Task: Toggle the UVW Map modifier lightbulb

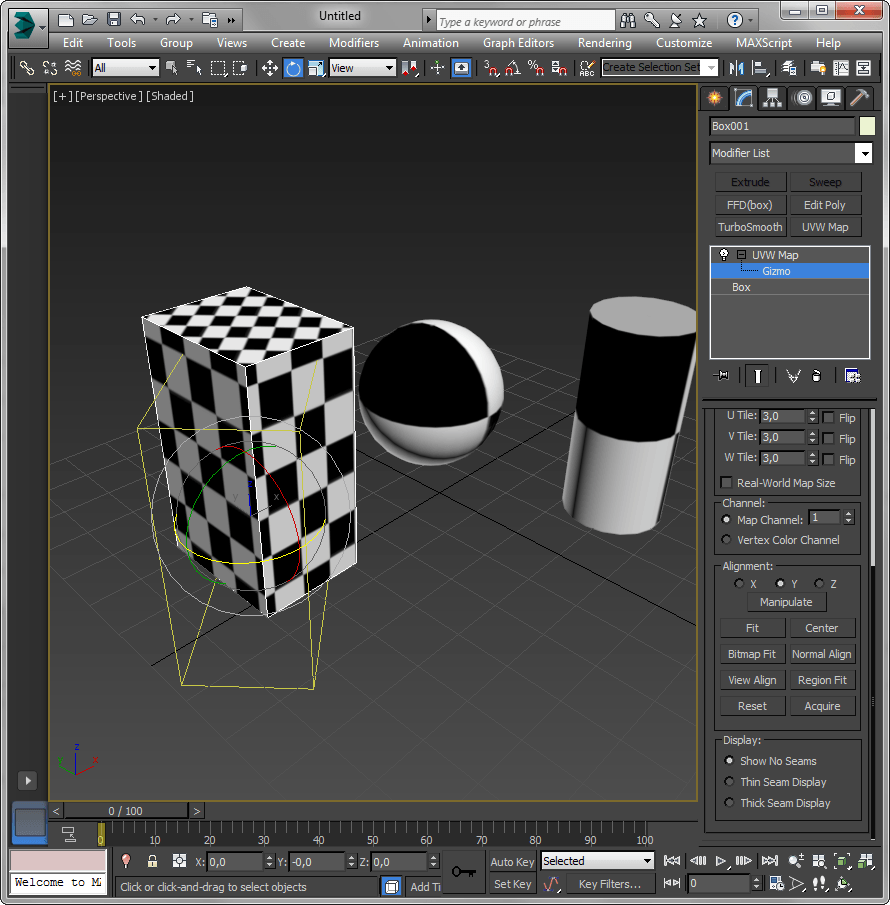Action: pos(724,255)
